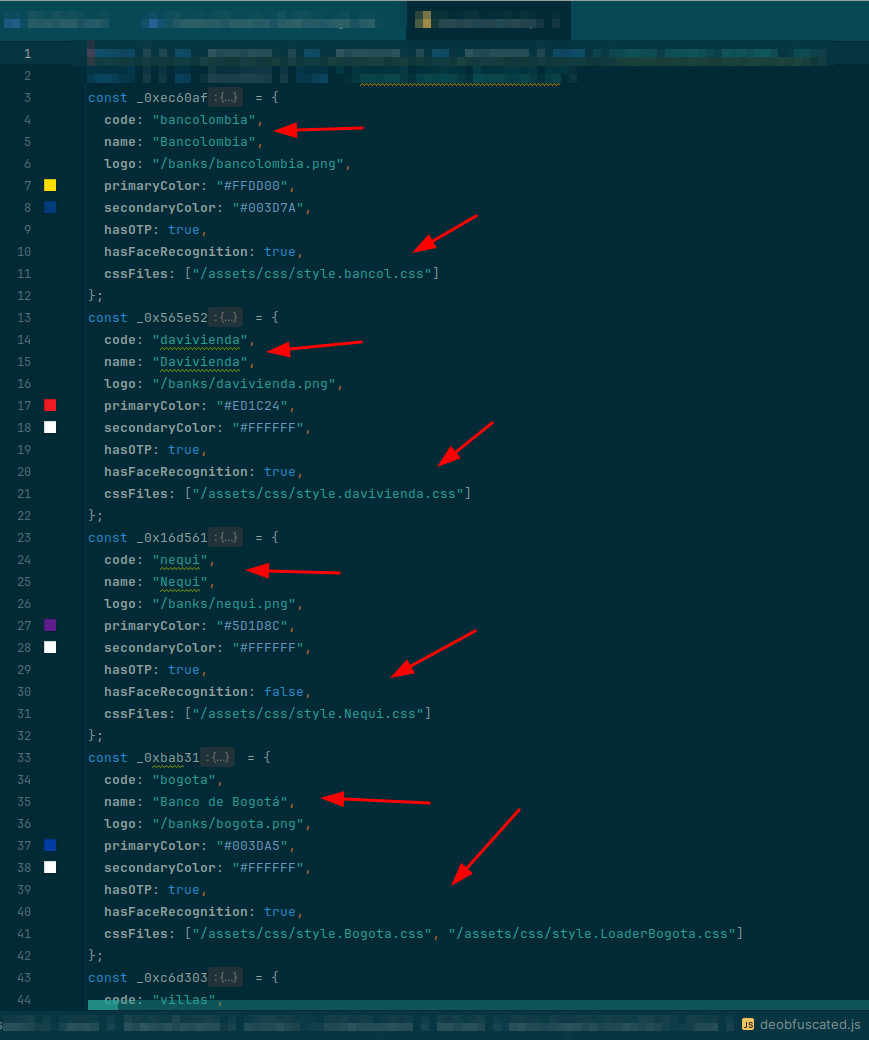
Task: Click line number 1 in the gutter
Action: coord(27,54)
